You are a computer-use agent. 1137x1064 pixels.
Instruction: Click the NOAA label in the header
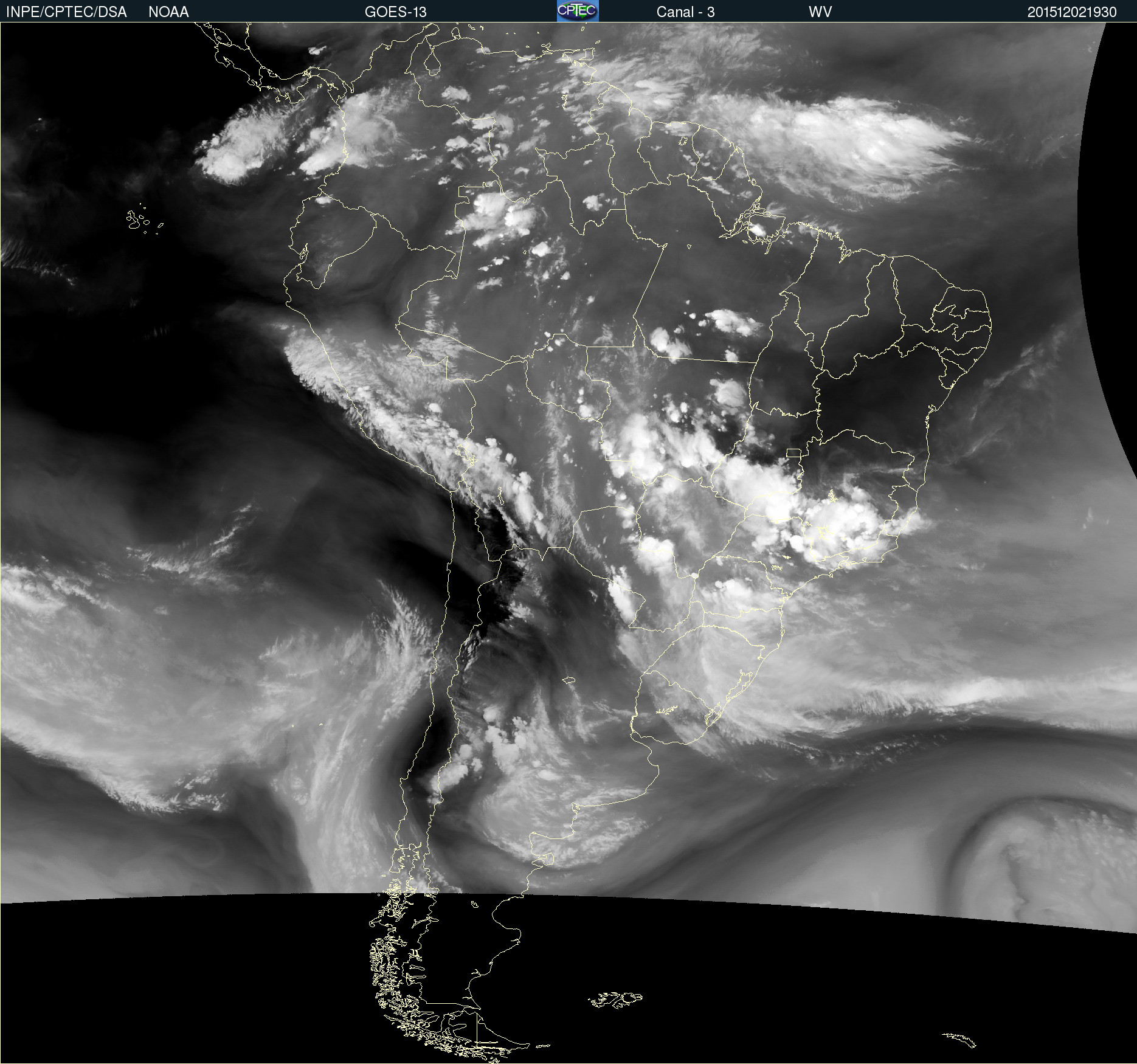168,12
